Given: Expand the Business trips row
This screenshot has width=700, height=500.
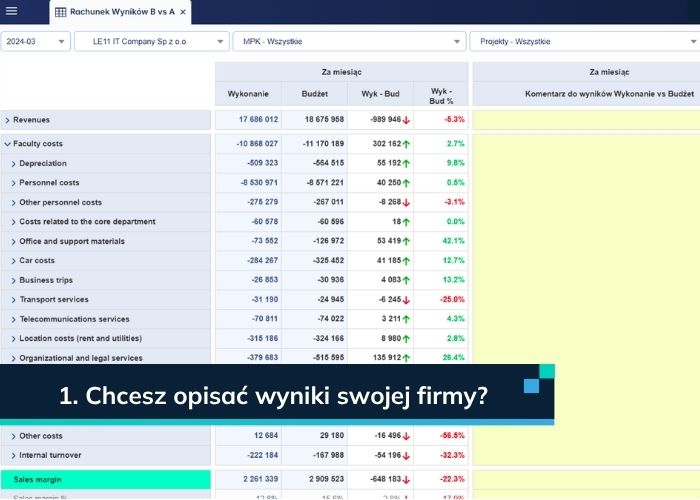Looking at the screenshot, I should [13, 280].
